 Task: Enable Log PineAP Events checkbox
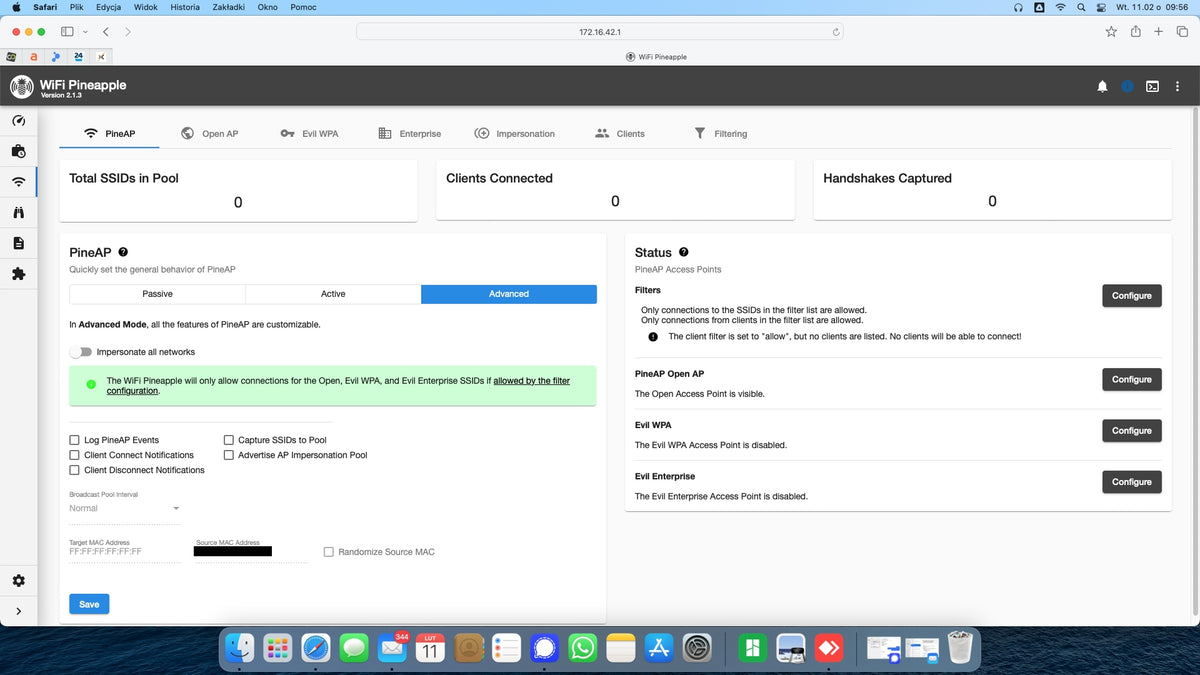pos(75,440)
